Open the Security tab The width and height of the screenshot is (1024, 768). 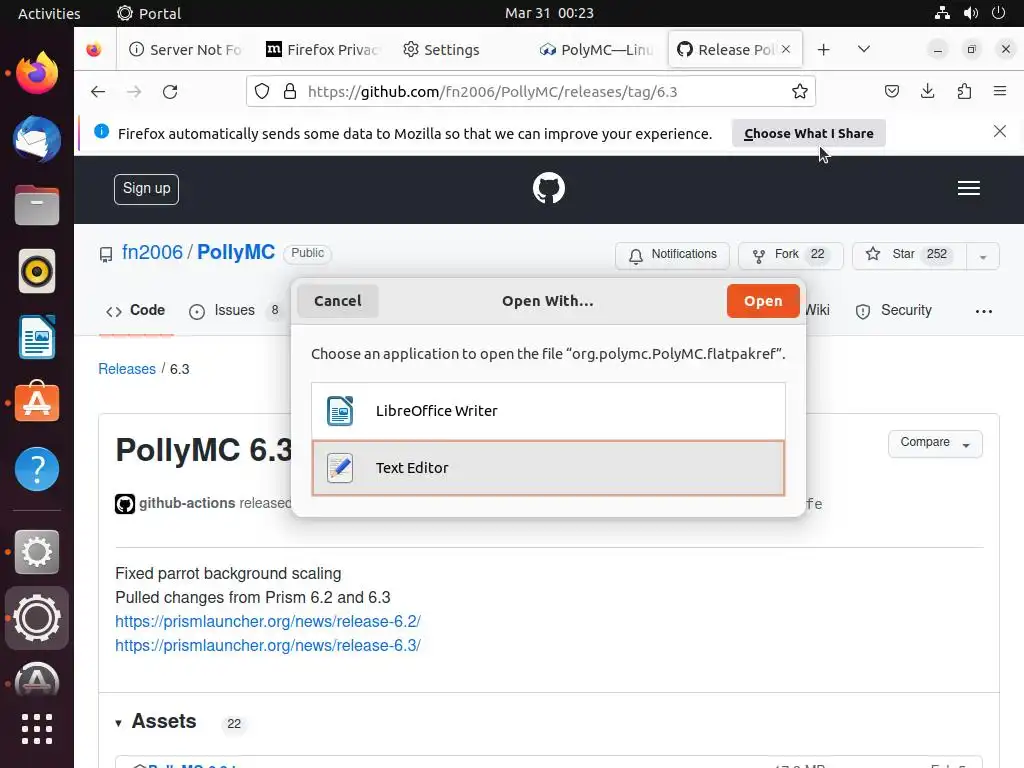coord(893,310)
